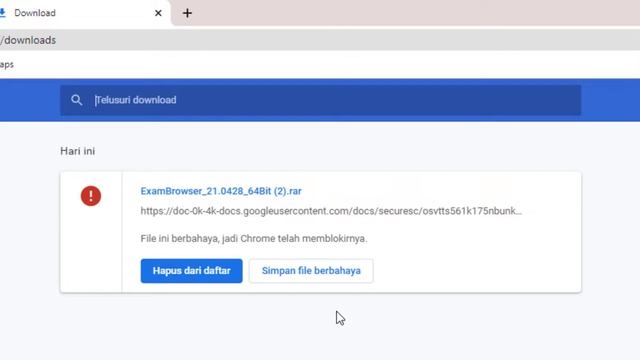Click the address bar showing /downloads

(x=320, y=40)
